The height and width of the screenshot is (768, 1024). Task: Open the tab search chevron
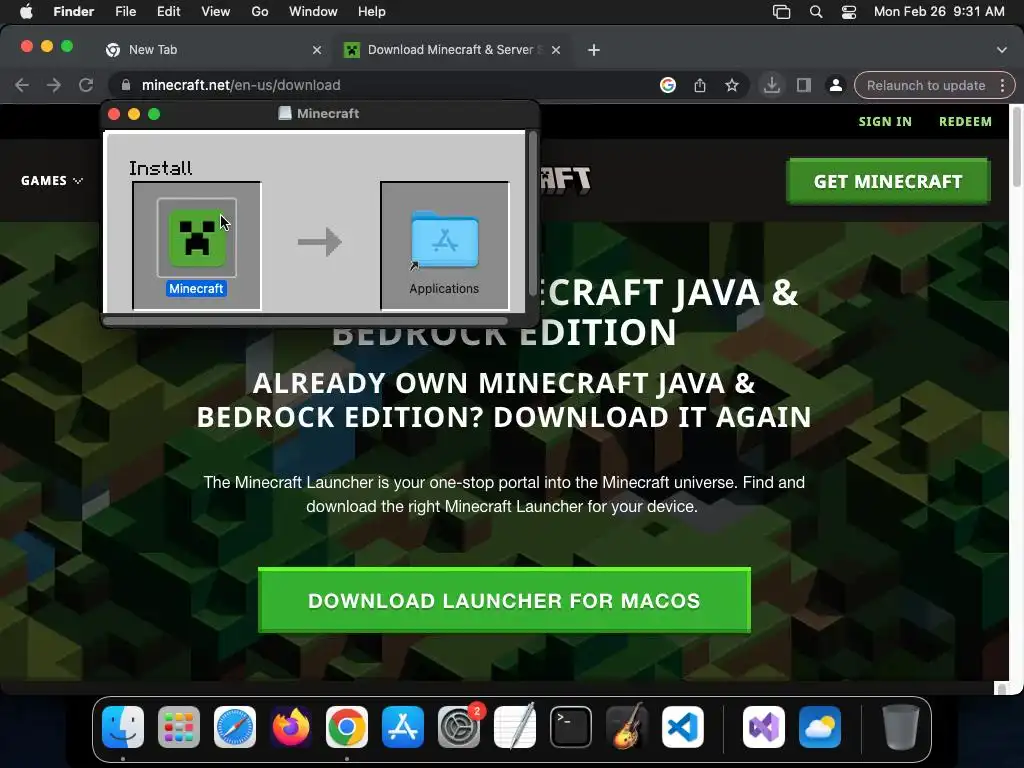click(x=1001, y=50)
